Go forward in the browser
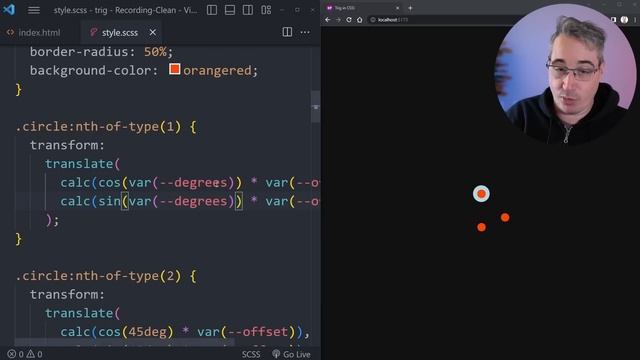This screenshot has height=360, width=640. [x=338, y=20]
